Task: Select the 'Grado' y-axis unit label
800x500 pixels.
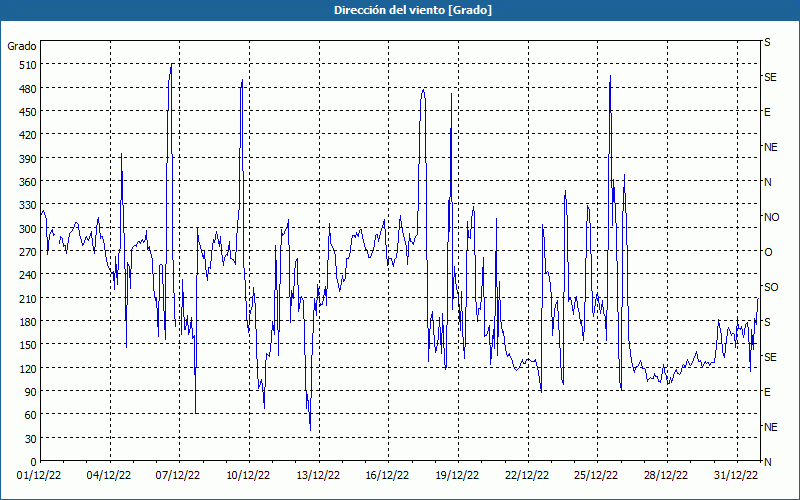Action: point(22,46)
